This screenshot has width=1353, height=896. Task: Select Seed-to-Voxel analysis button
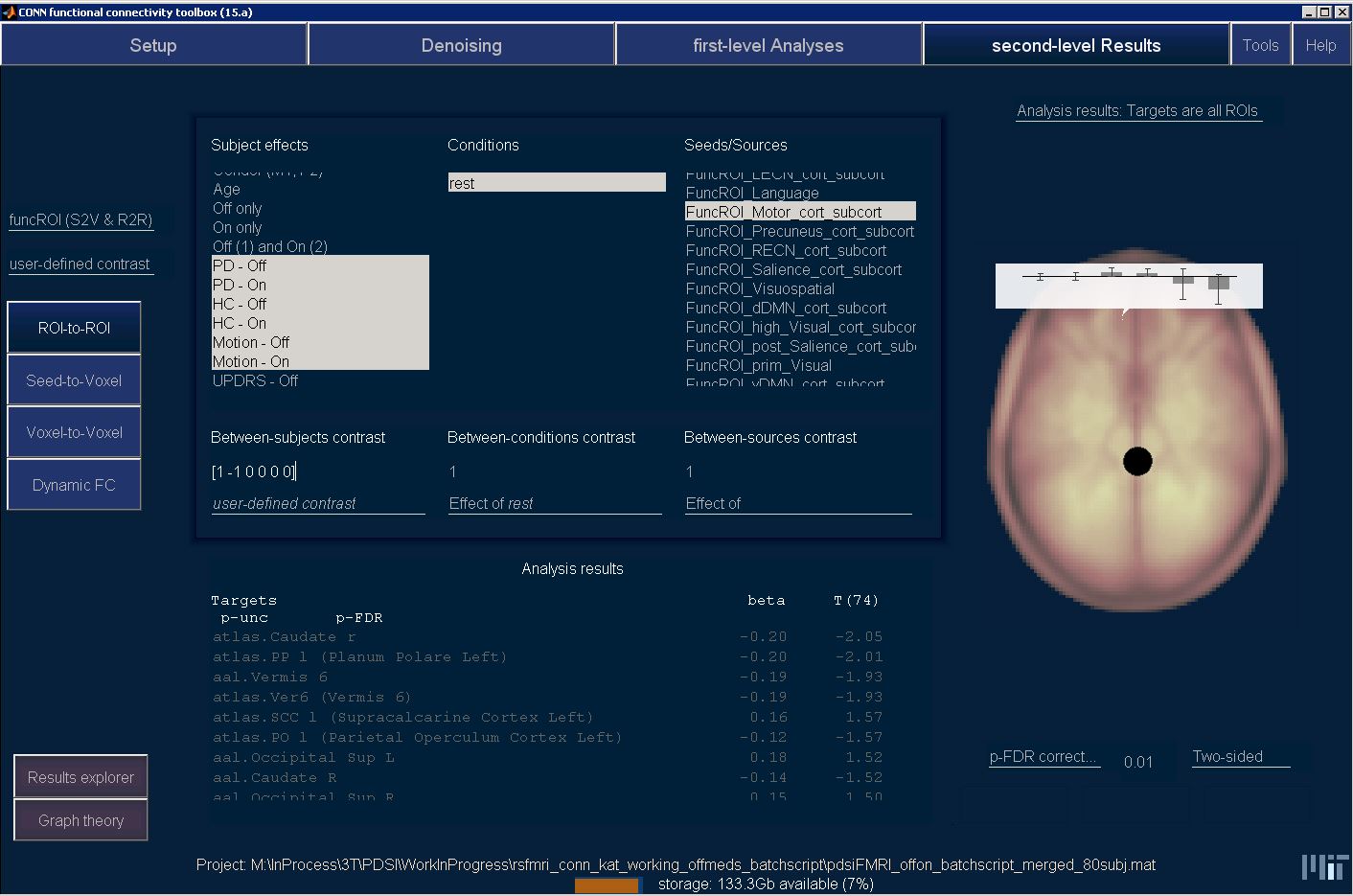74,380
